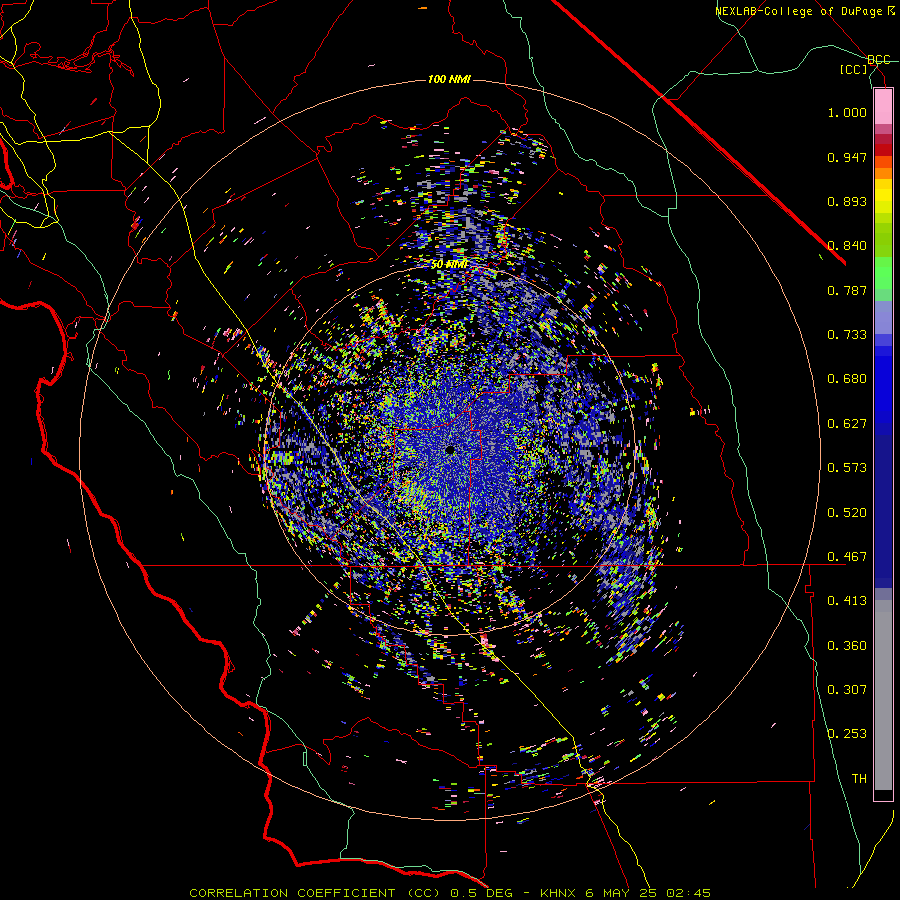Select the 0.520 legend value

coord(847,513)
